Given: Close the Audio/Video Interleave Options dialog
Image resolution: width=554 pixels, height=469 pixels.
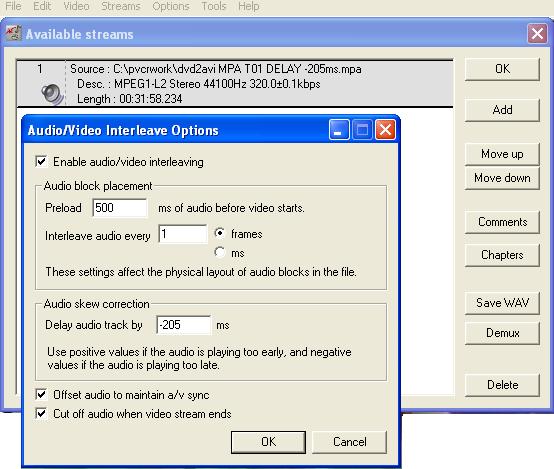Looking at the screenshot, I should tap(385, 130).
